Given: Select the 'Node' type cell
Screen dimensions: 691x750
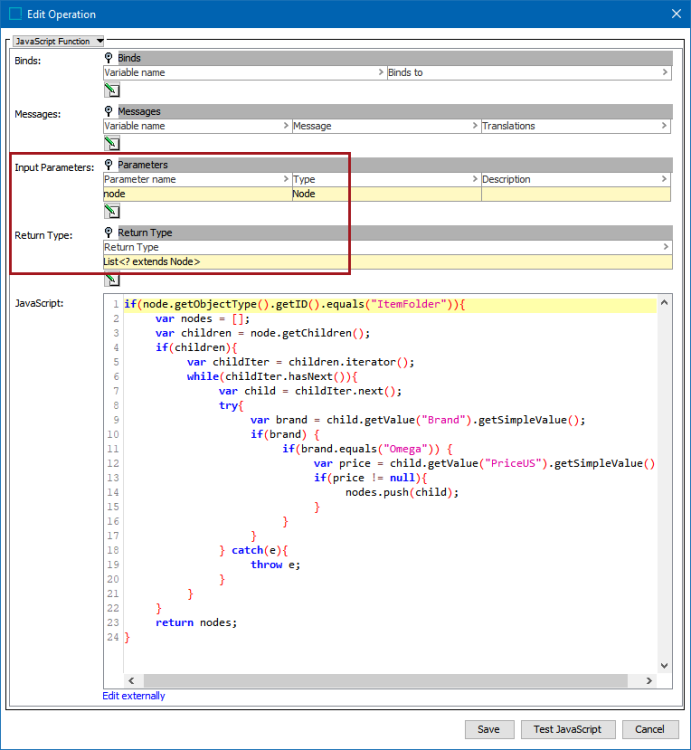Looking at the screenshot, I should coord(386,194).
